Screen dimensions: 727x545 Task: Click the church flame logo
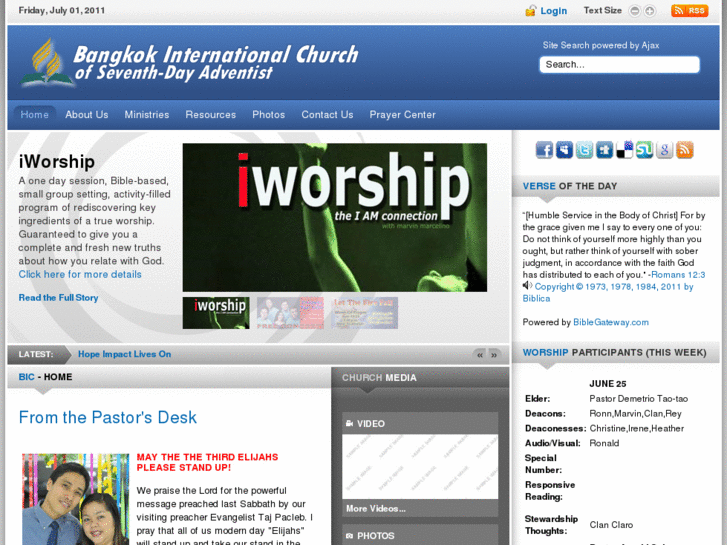pyautogui.click(x=46, y=62)
